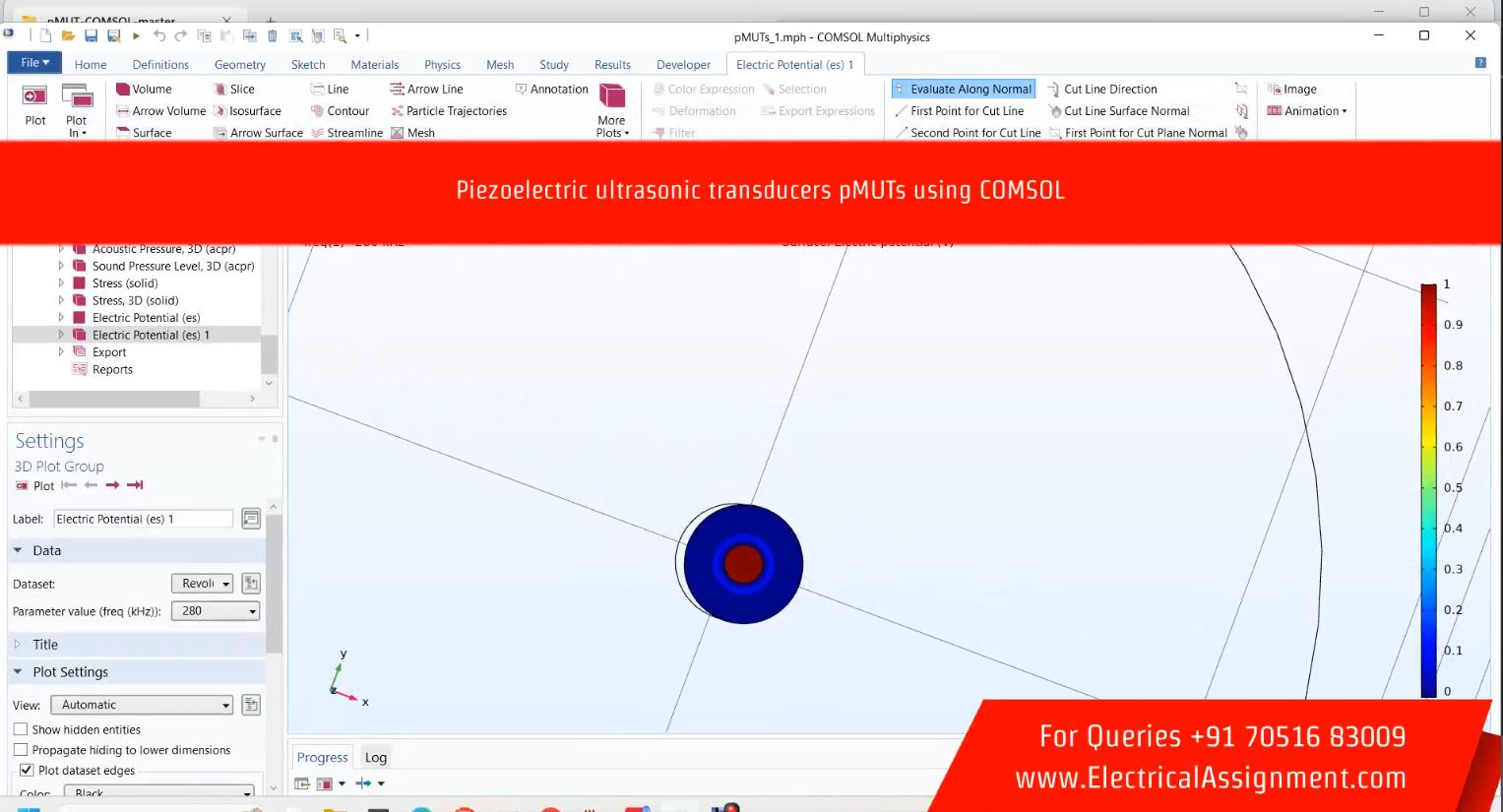This screenshot has width=1503, height=812.
Task: Select Electric Potential (es) 1 node
Action: point(151,335)
